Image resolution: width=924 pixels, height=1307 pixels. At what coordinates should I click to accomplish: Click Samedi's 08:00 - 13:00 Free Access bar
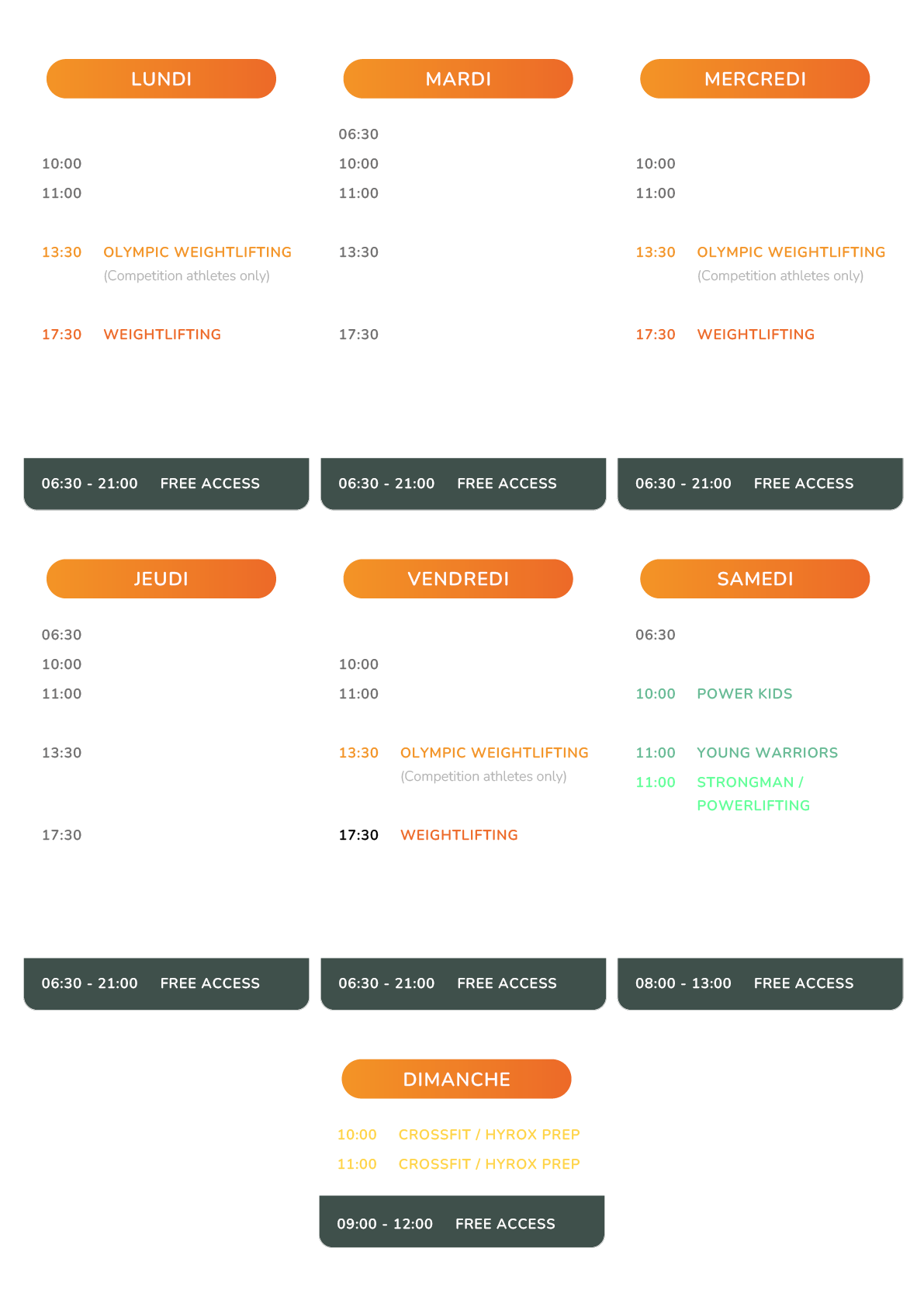760,983
